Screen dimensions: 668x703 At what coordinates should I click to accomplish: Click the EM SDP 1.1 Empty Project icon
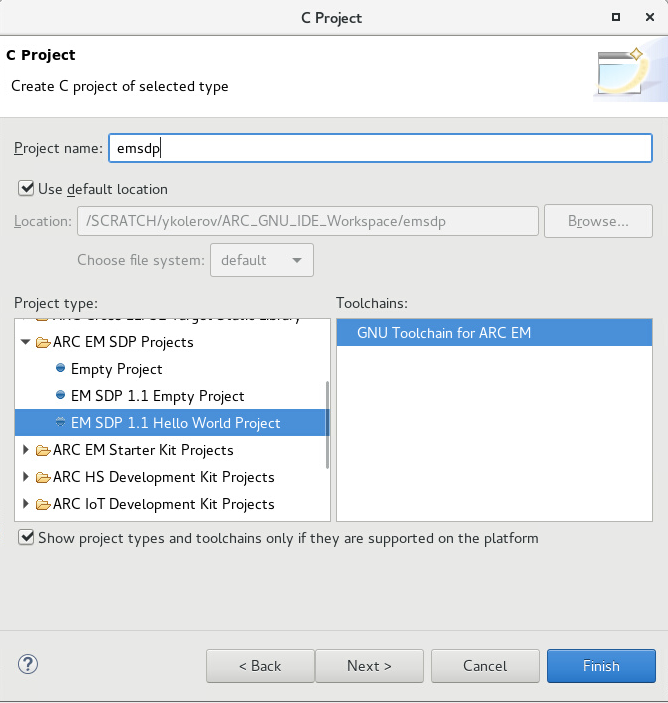(61, 396)
